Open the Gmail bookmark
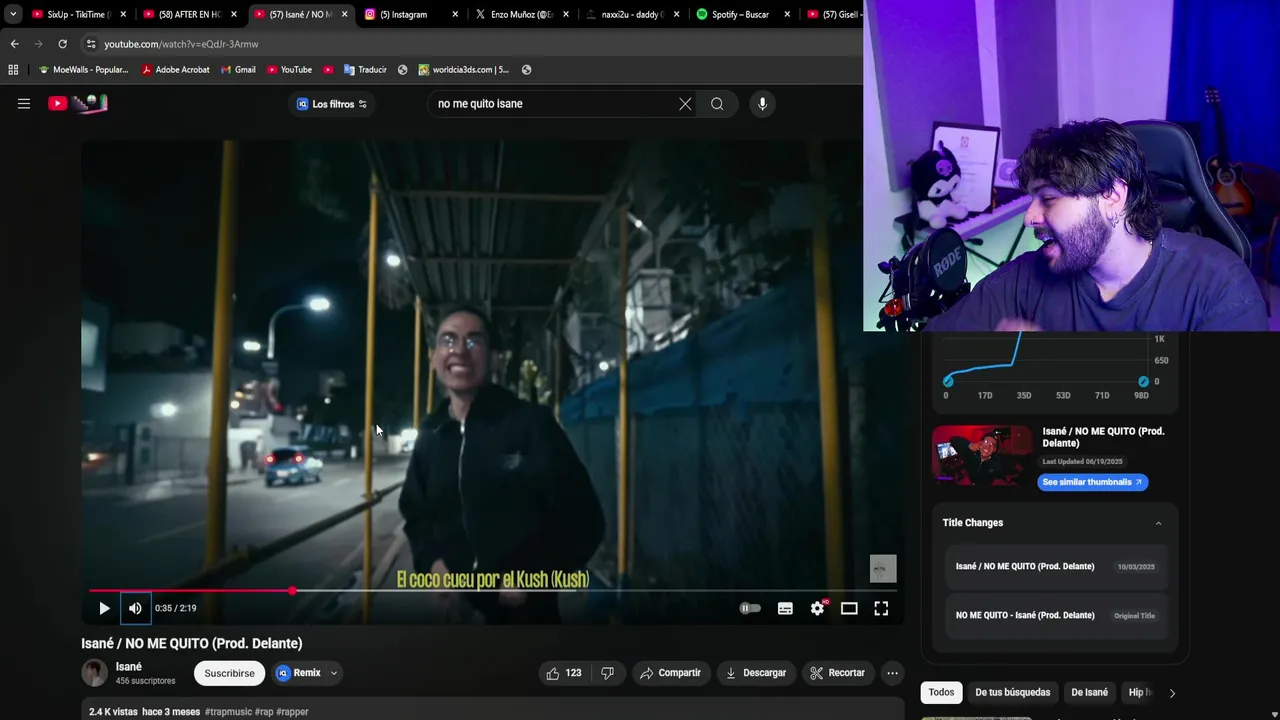This screenshot has width=1280, height=720. coord(238,69)
